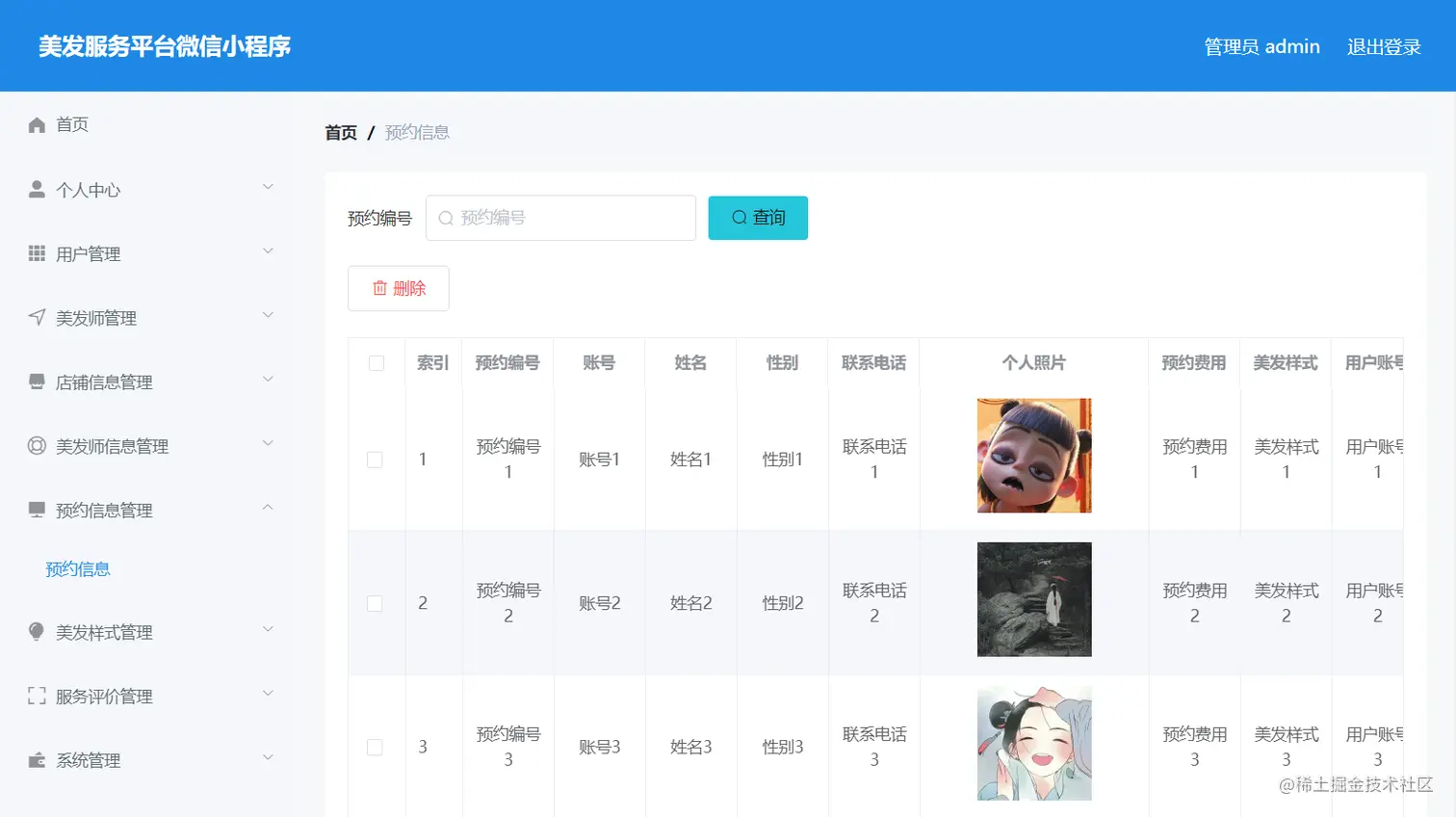The height and width of the screenshot is (817, 1456).
Task: Click the grid icon beside 用户管理
Action: (x=37, y=253)
